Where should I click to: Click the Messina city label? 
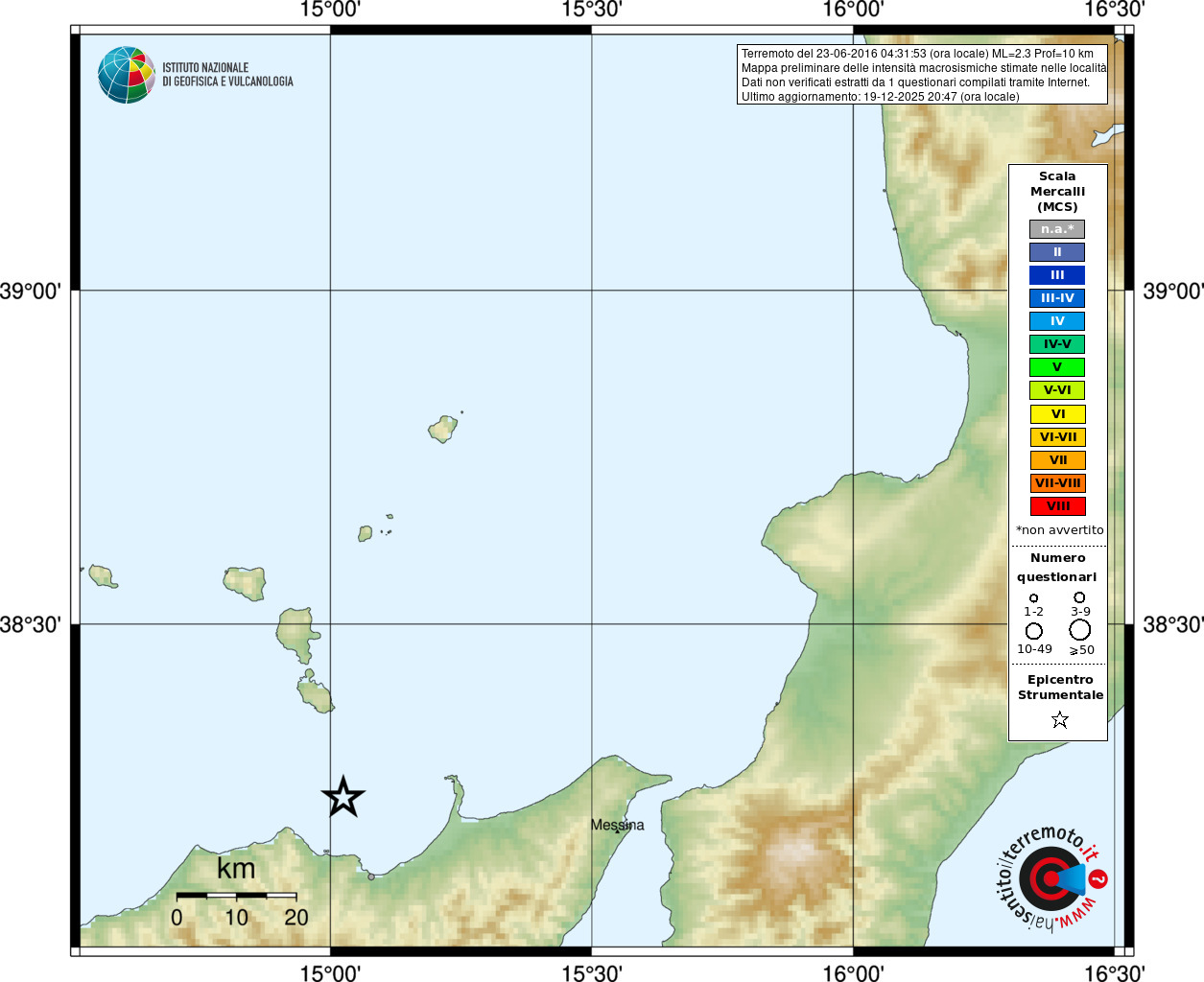[x=617, y=825]
